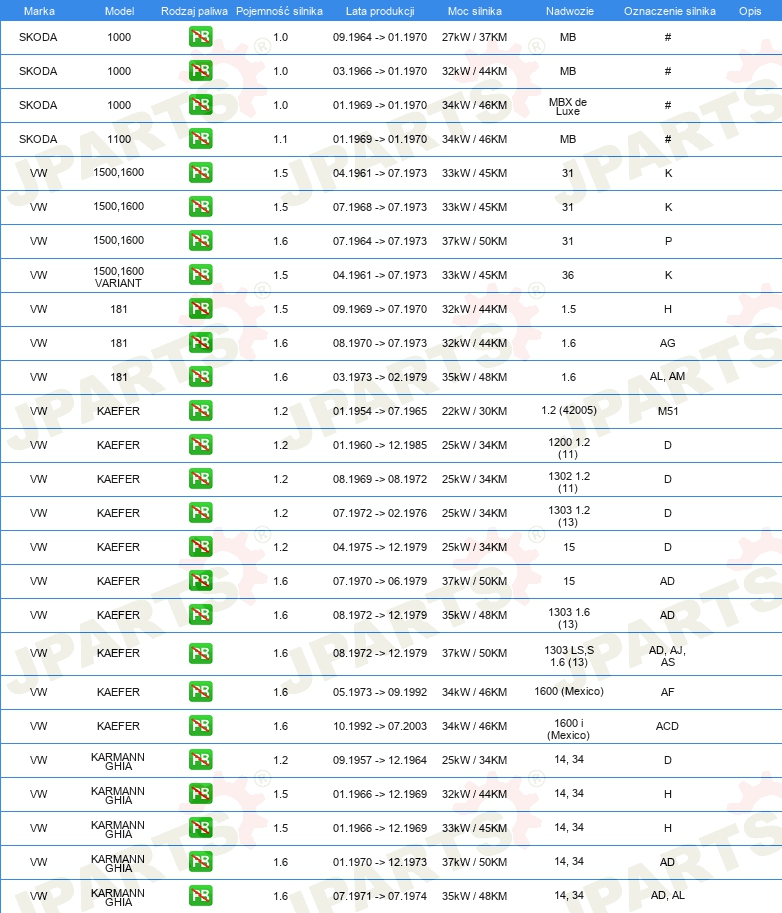782x913 pixels.
Task: Click the Opis column header
Action: (750, 11)
